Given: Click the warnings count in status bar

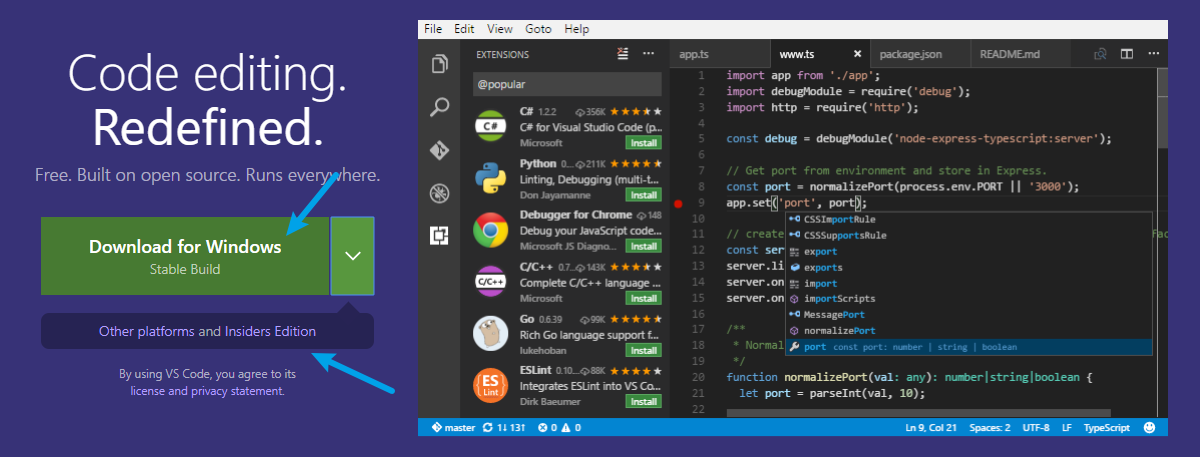Looking at the screenshot, I should click(x=569, y=427).
